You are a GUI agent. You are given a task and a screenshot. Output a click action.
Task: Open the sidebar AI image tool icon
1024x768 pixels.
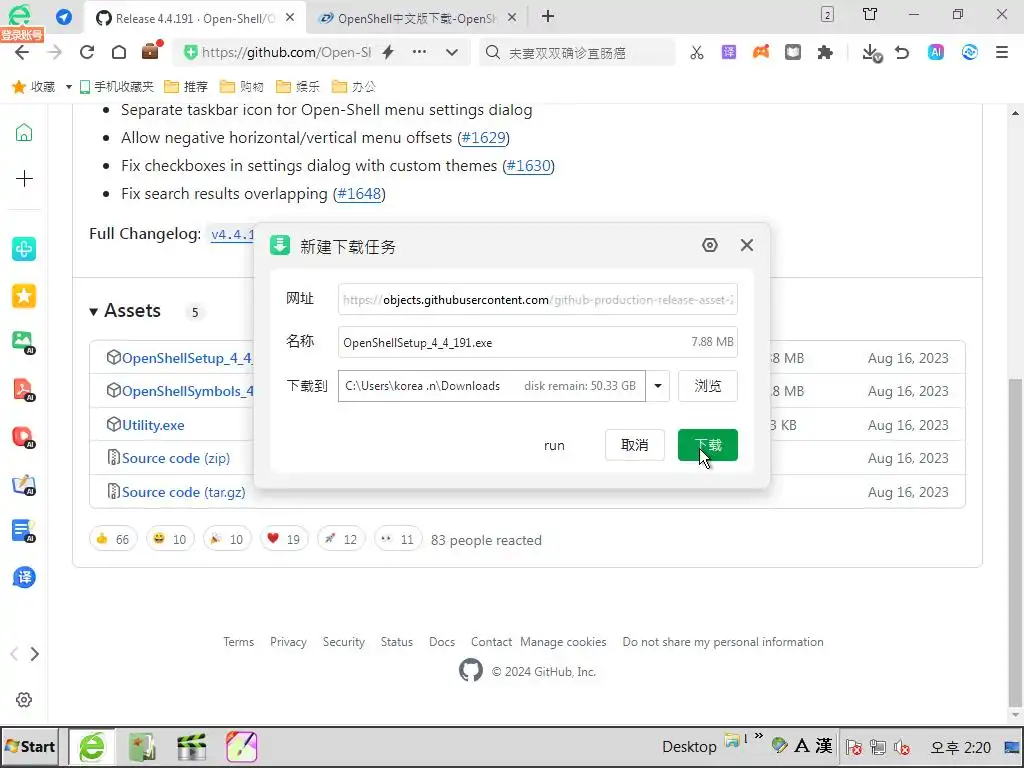coord(23,342)
